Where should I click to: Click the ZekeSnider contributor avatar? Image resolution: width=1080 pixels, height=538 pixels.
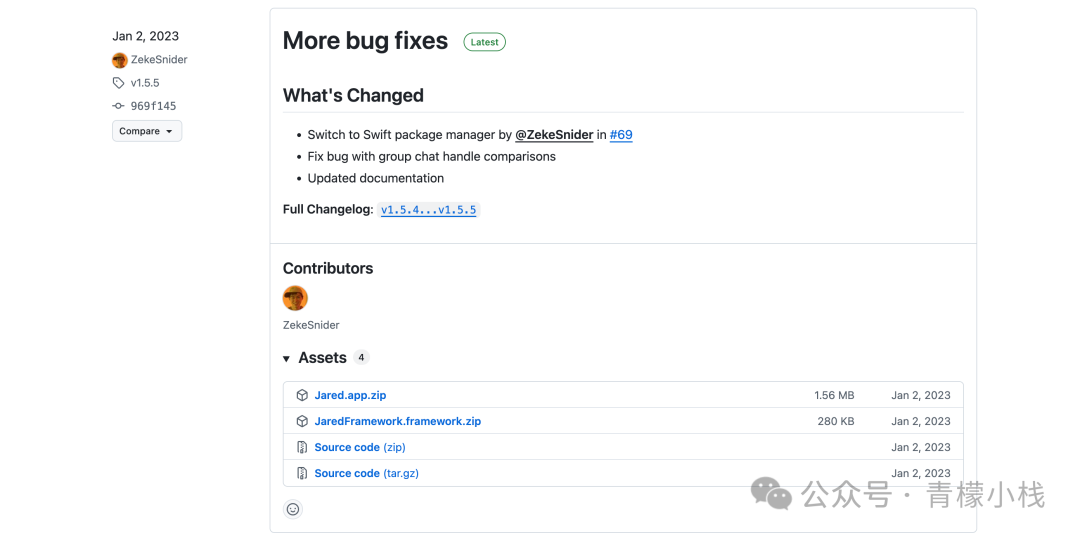[295, 298]
